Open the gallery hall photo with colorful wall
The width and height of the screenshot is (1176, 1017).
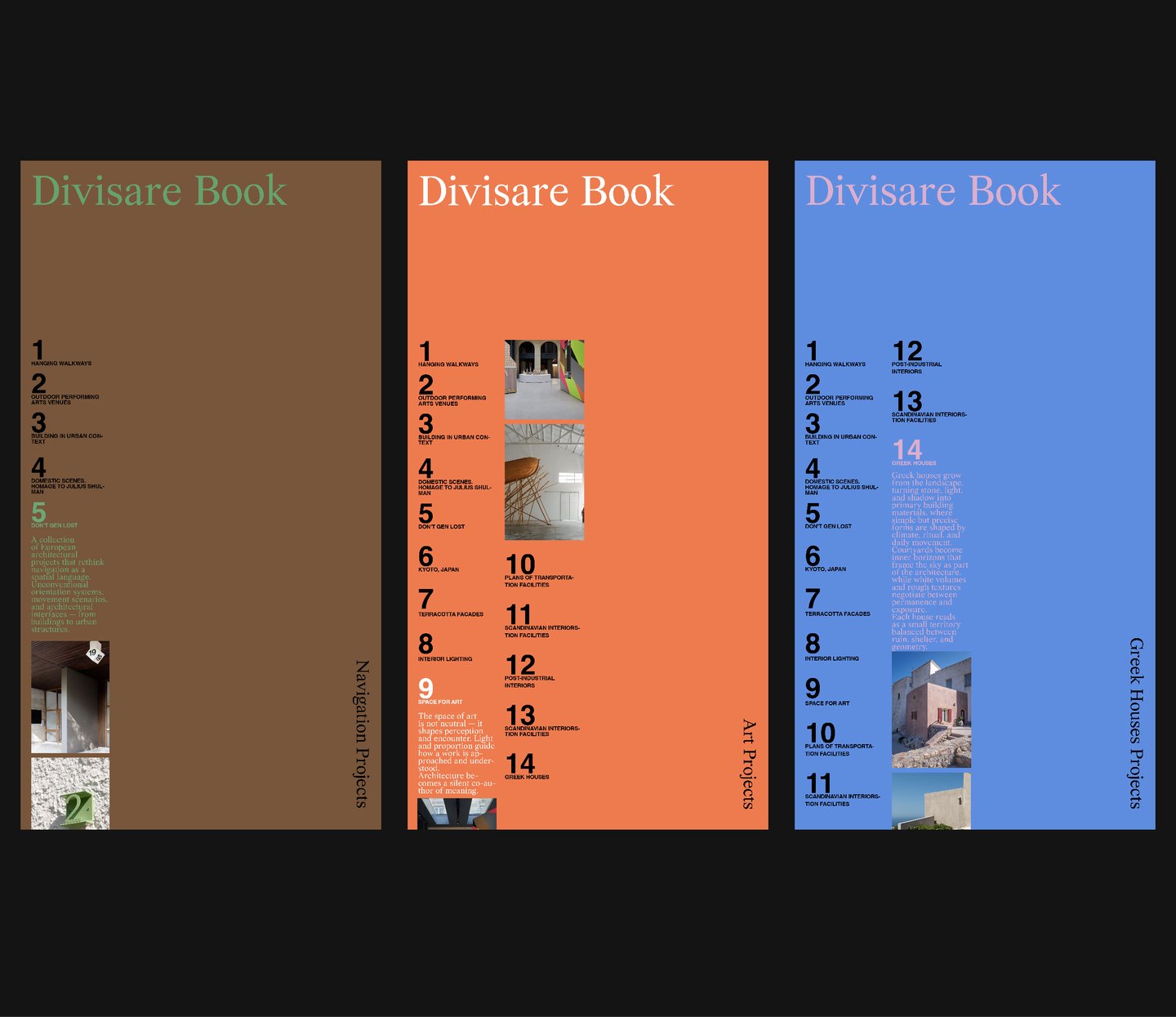point(544,380)
